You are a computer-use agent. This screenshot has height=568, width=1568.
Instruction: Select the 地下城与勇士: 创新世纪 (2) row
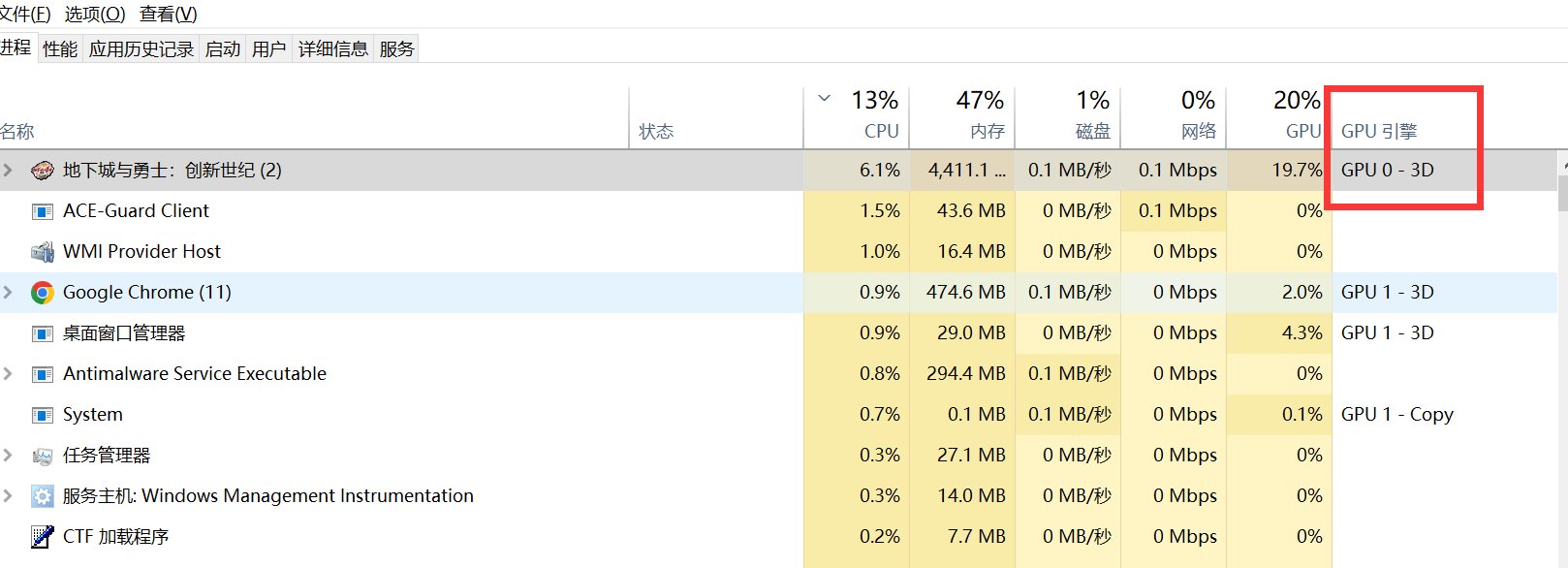point(778,171)
